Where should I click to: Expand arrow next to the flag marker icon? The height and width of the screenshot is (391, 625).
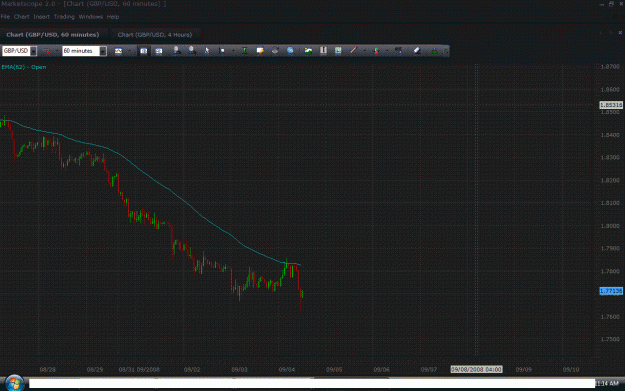pyautogui.click(x=233, y=51)
